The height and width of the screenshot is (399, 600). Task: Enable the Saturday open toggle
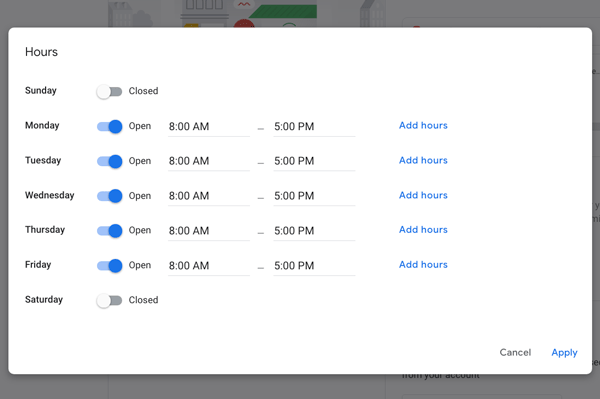point(109,300)
